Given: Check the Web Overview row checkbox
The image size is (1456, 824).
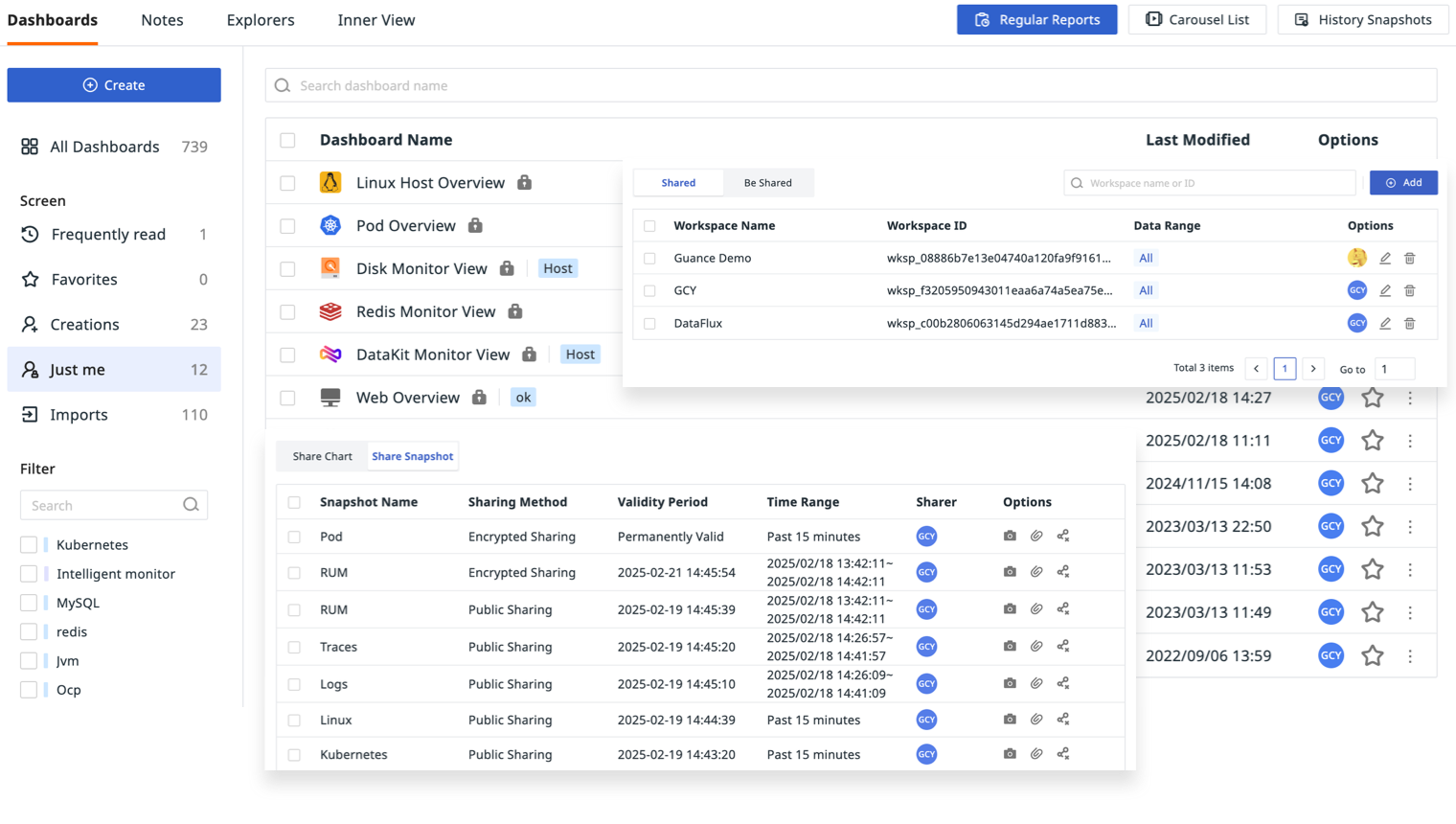Looking at the screenshot, I should coord(287,398).
